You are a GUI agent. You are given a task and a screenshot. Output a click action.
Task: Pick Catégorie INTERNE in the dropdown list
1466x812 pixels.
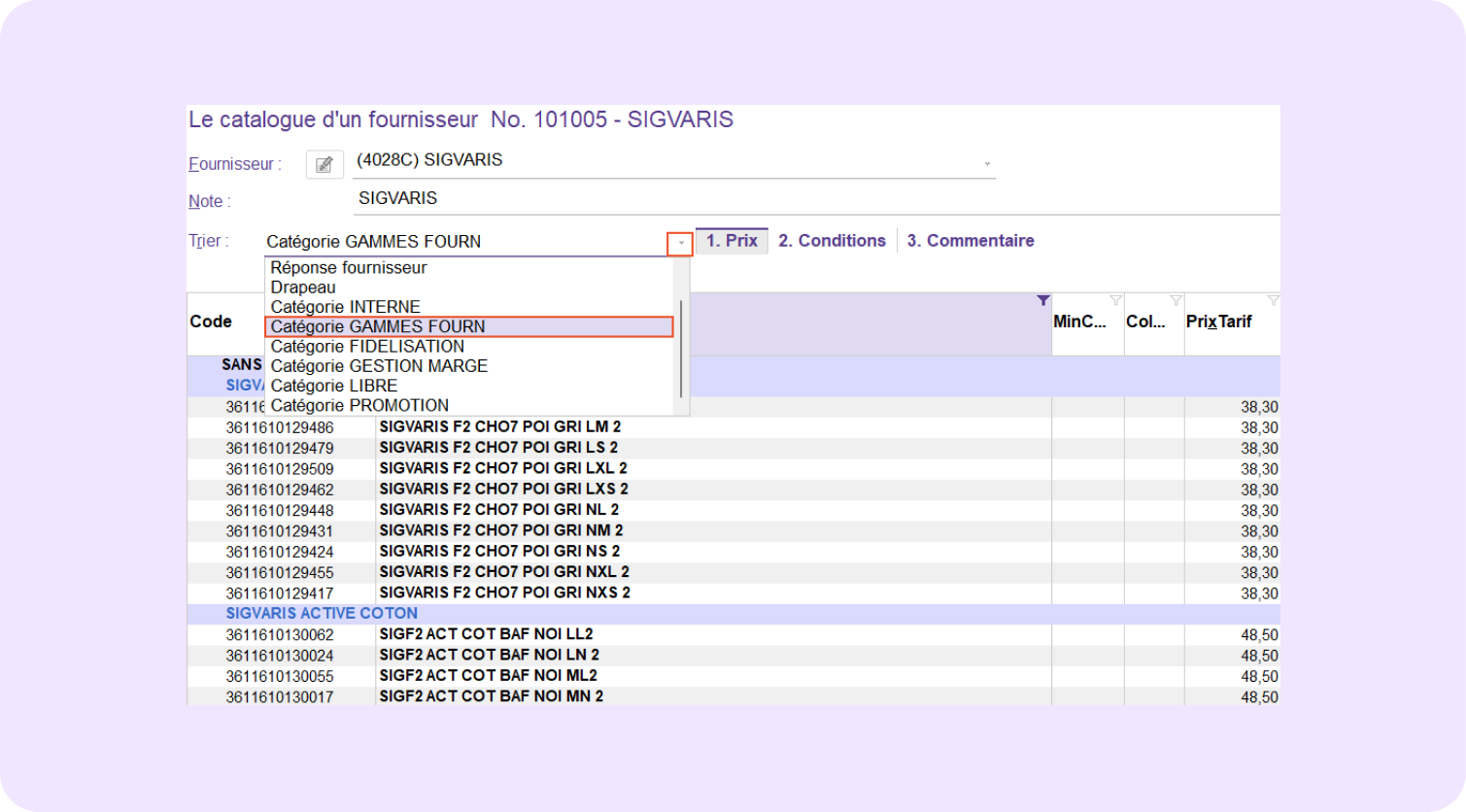[345, 307]
